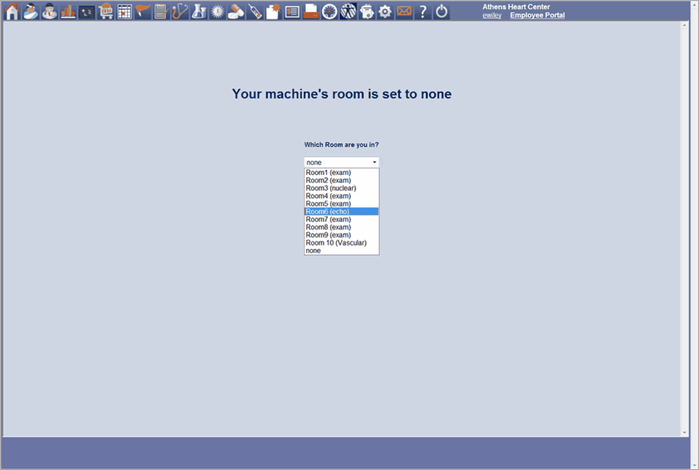The height and width of the screenshot is (470, 699).
Task: Open the lab flask icon
Action: [x=198, y=12]
